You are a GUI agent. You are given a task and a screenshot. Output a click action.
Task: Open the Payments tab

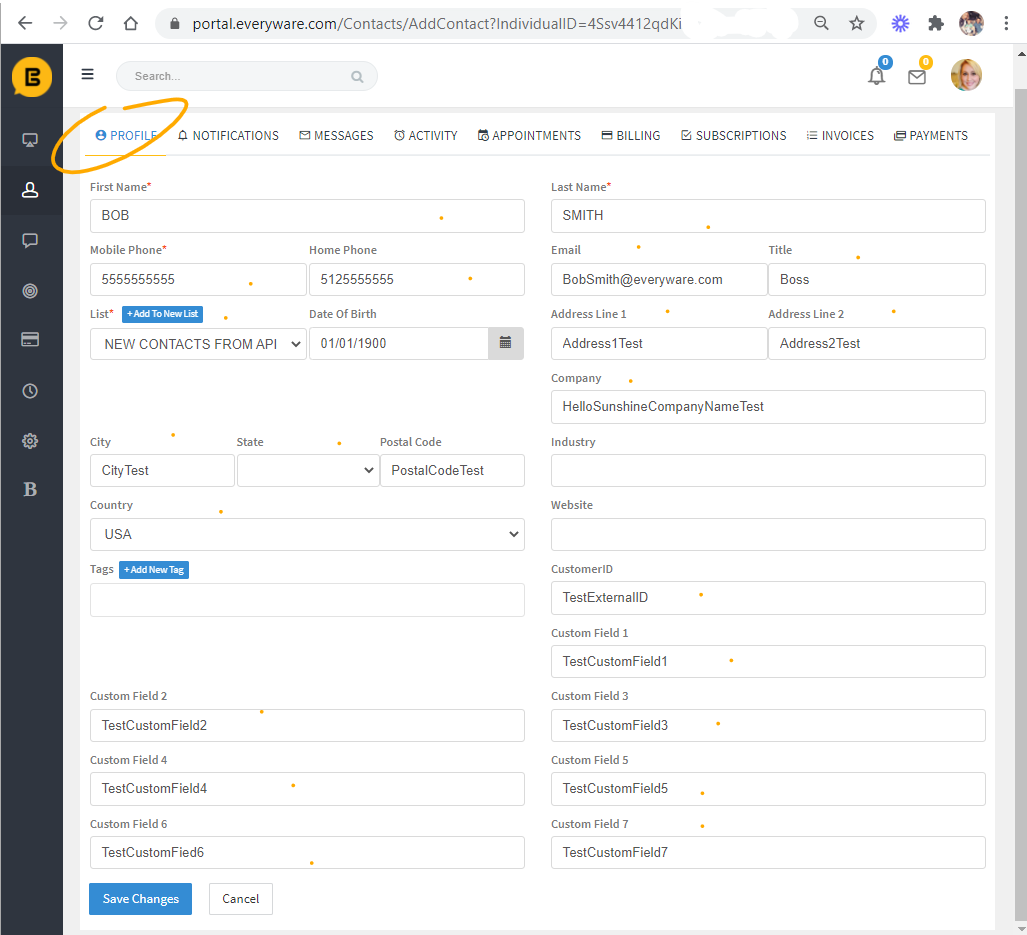pyautogui.click(x=931, y=136)
